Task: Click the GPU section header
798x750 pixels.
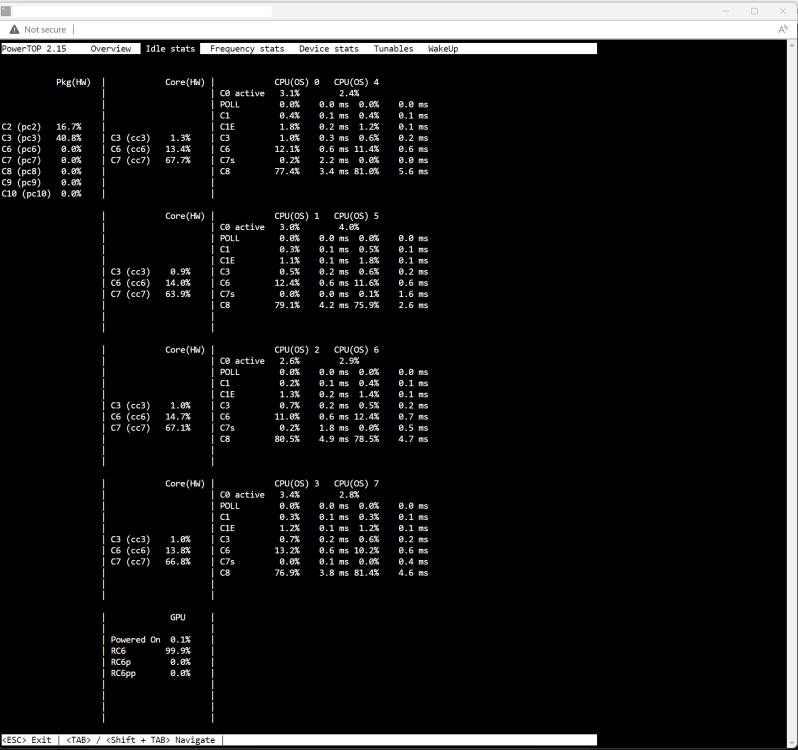Action: coord(178,617)
